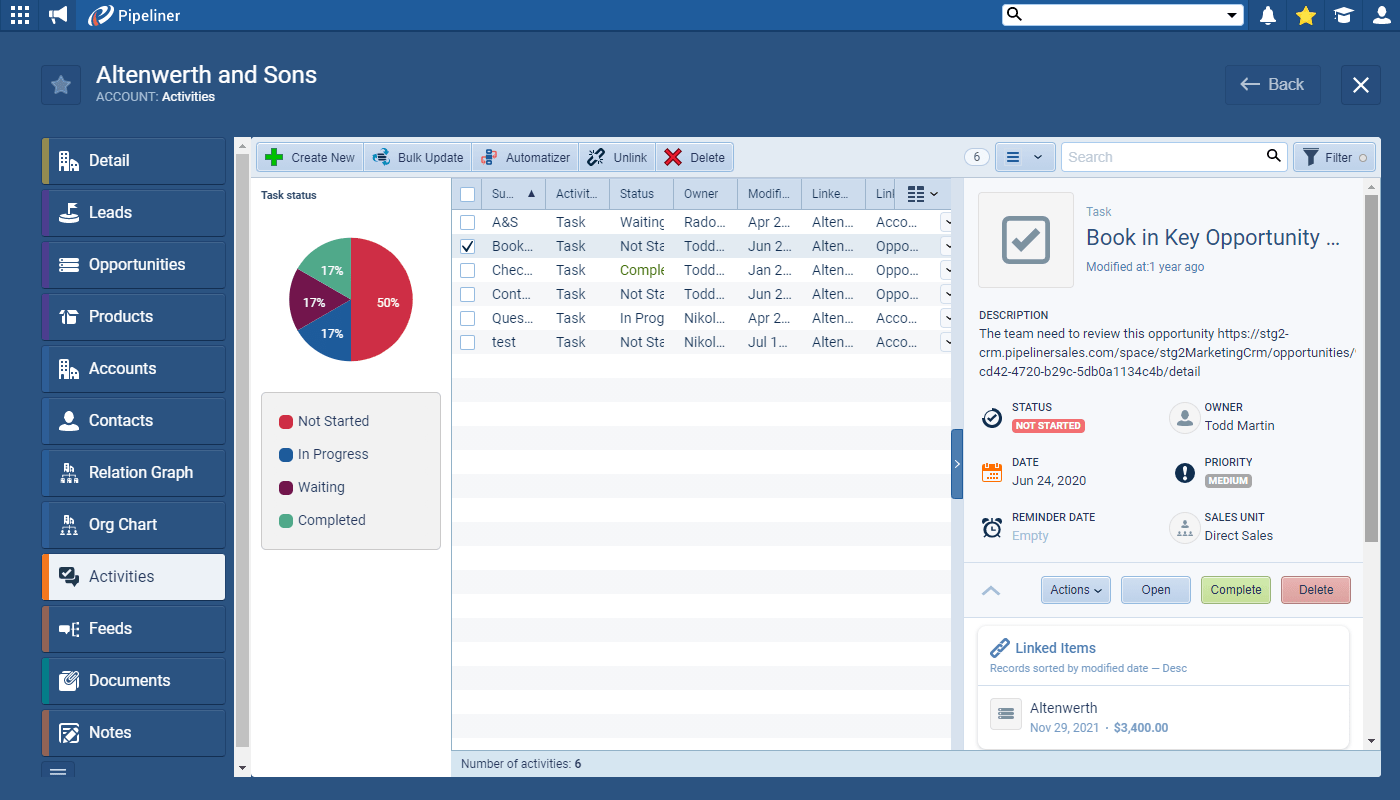Open the notifications bell icon
The image size is (1400, 800).
(1267, 15)
